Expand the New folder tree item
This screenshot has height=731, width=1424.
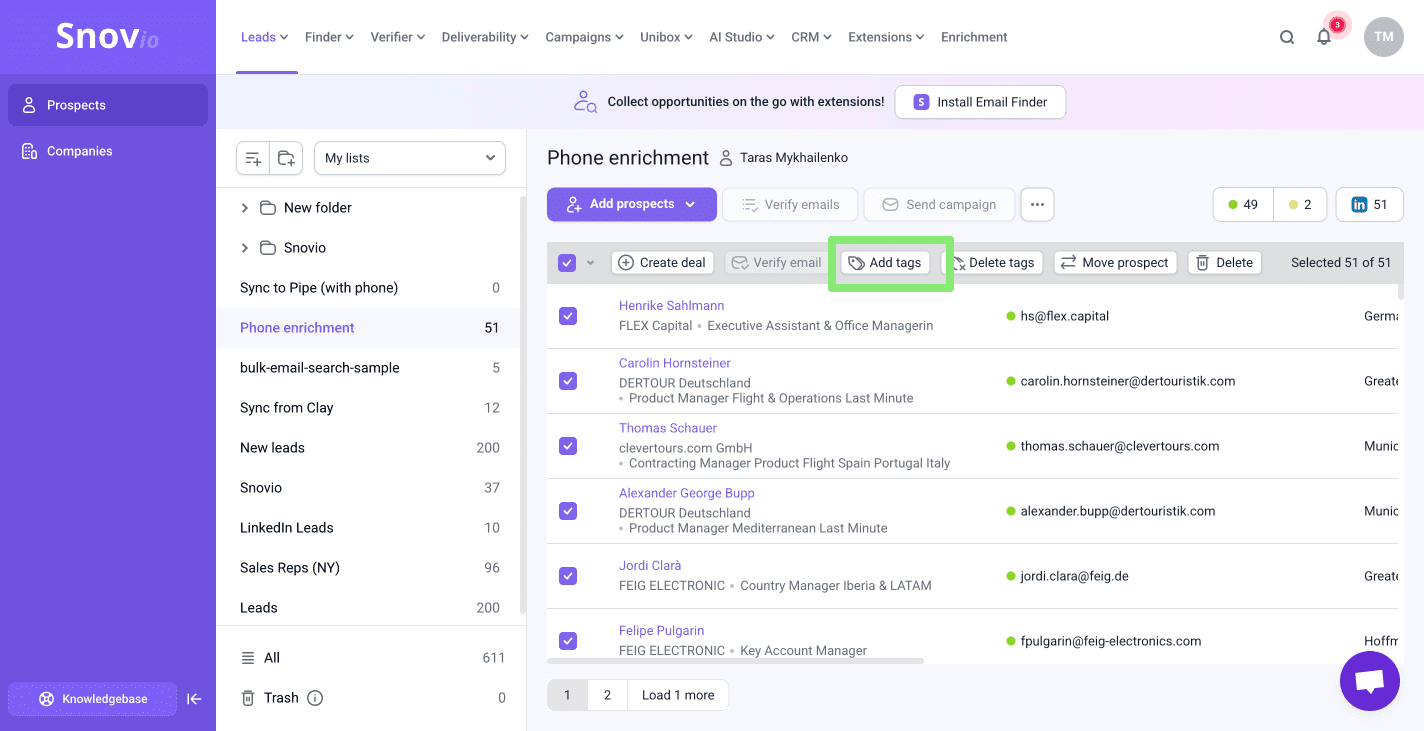click(x=245, y=208)
